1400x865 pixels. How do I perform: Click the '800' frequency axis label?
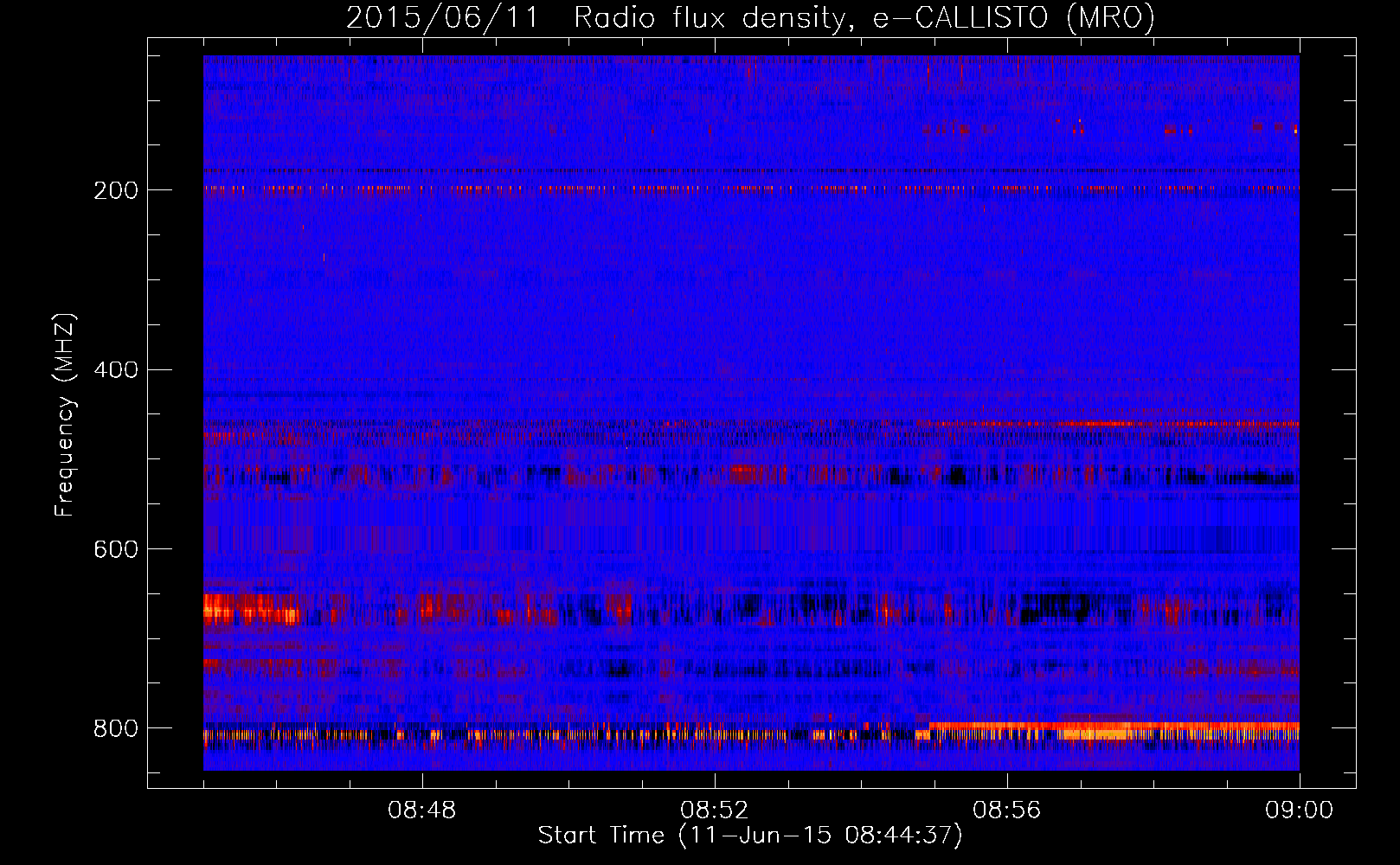[x=116, y=728]
